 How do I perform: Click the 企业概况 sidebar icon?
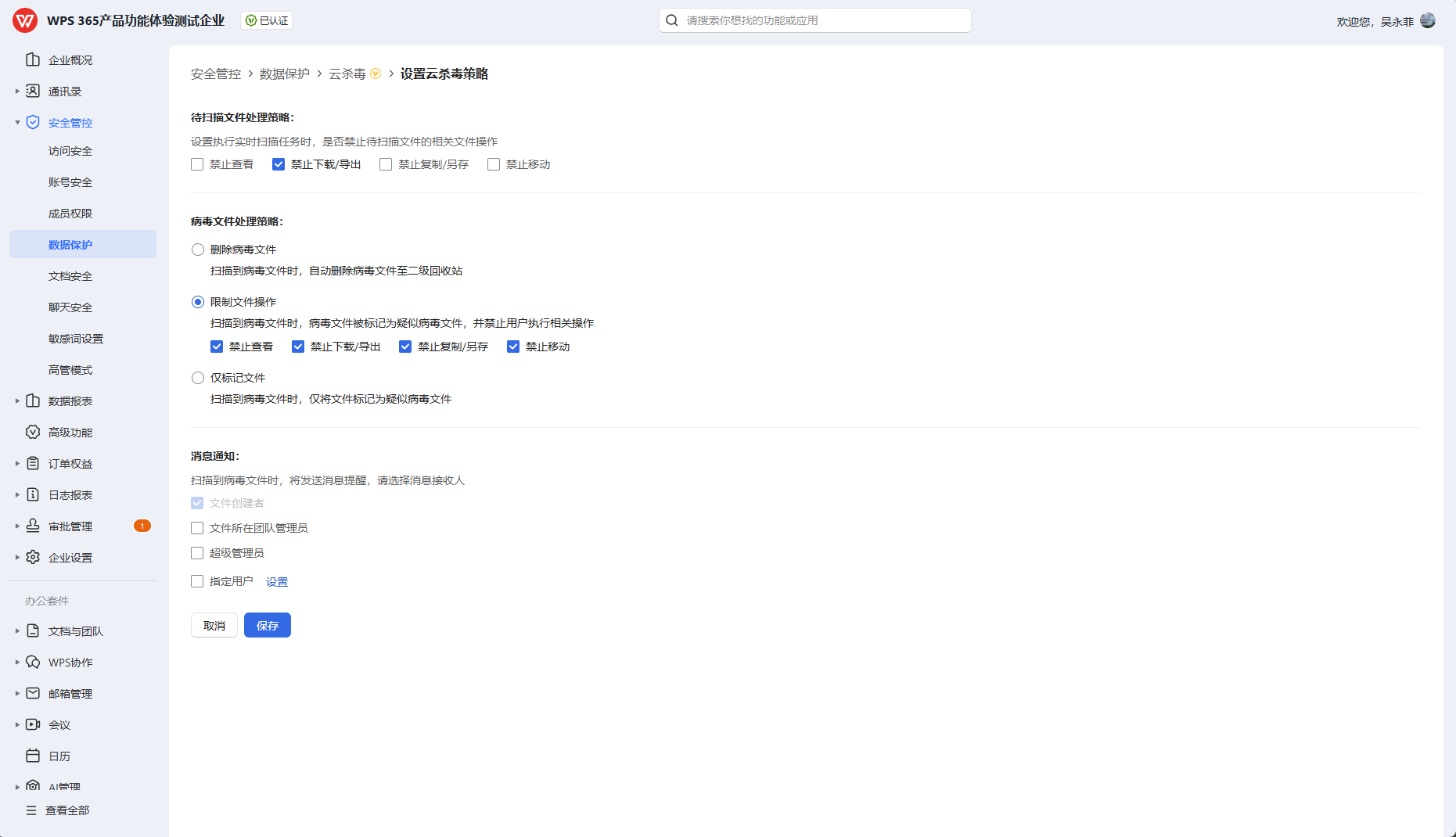[33, 60]
